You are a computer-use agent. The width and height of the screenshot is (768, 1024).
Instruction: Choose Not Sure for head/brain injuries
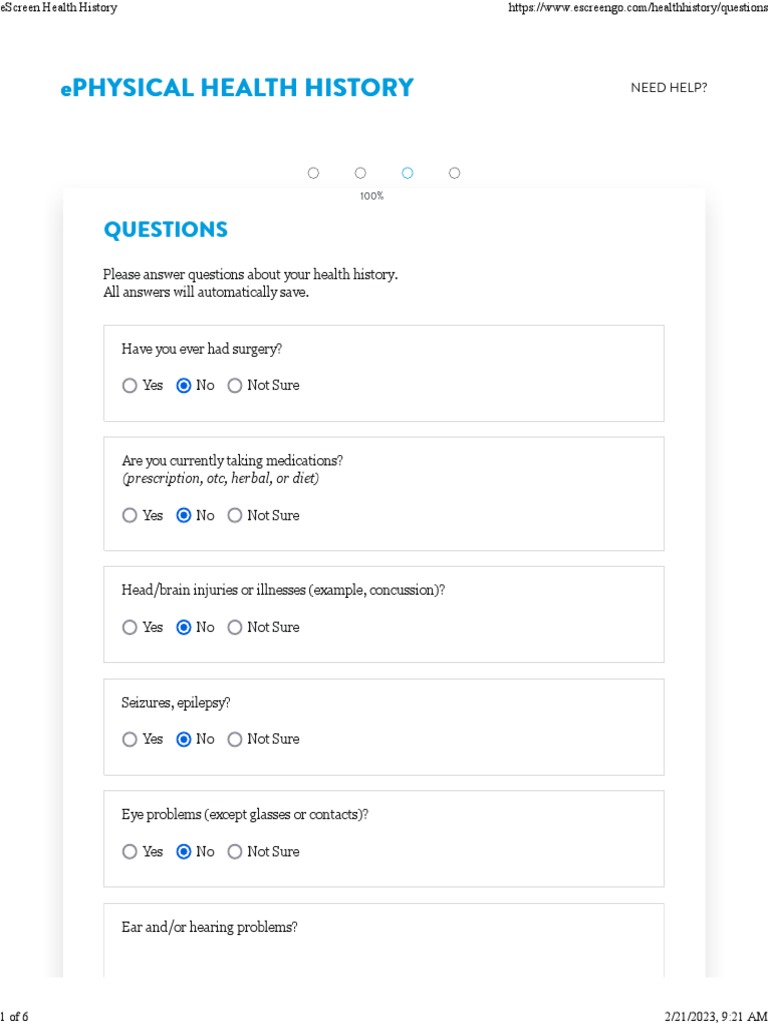[x=235, y=628]
